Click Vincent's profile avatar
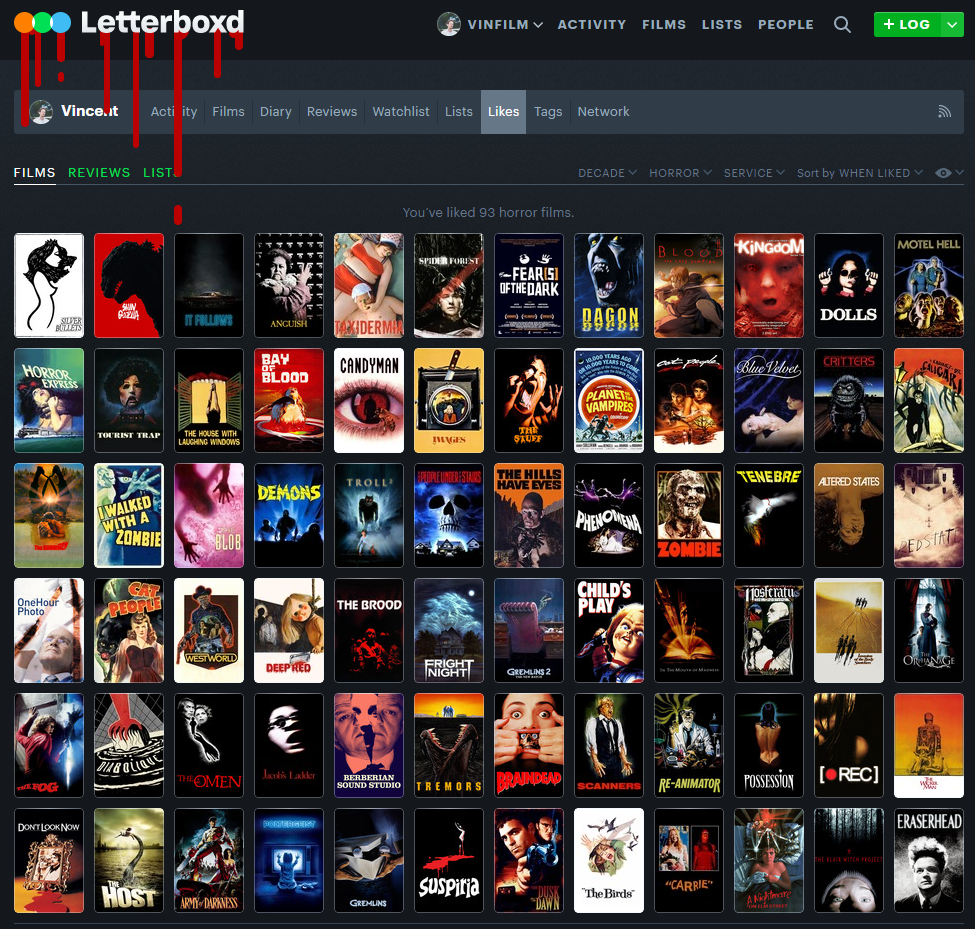 coord(41,112)
